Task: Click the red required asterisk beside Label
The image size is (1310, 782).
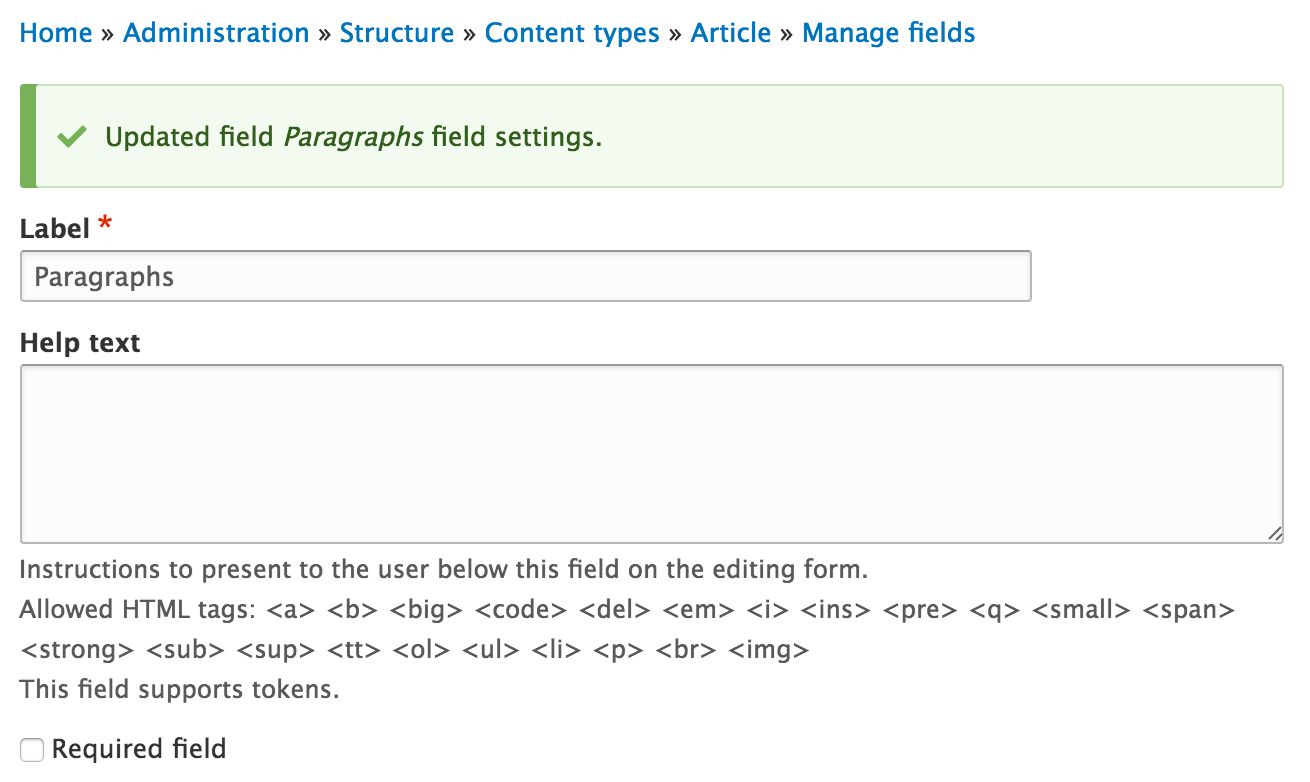Action: click(105, 227)
